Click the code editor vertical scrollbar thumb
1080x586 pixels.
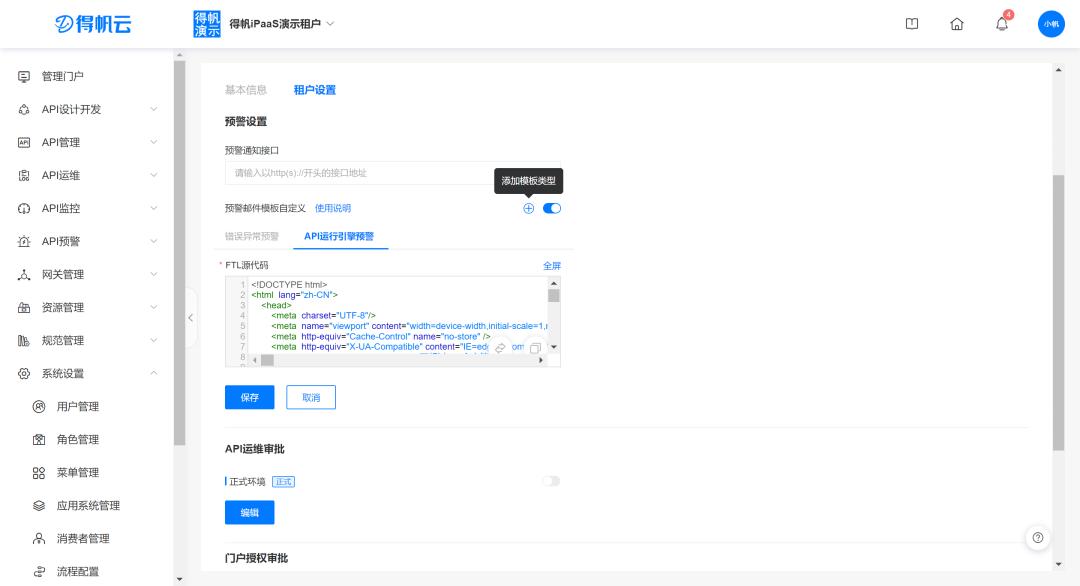tap(554, 296)
